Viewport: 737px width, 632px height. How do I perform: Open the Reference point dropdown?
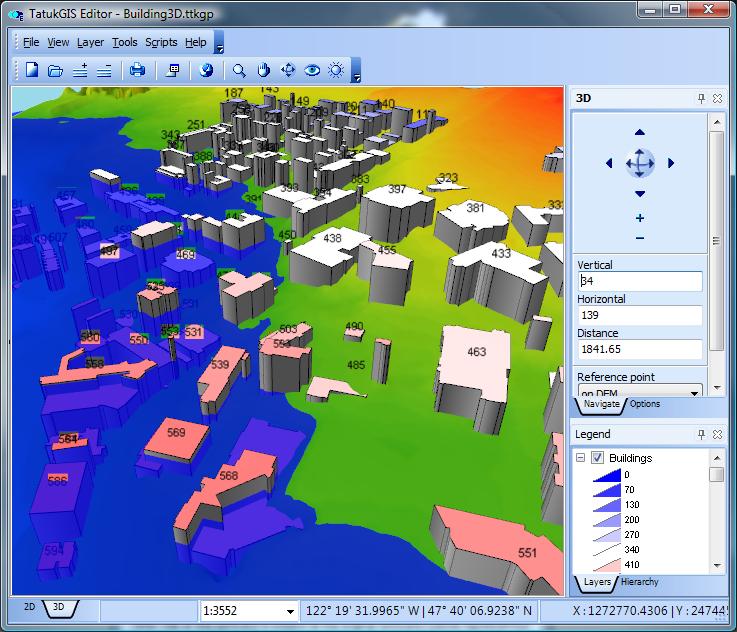click(x=696, y=392)
